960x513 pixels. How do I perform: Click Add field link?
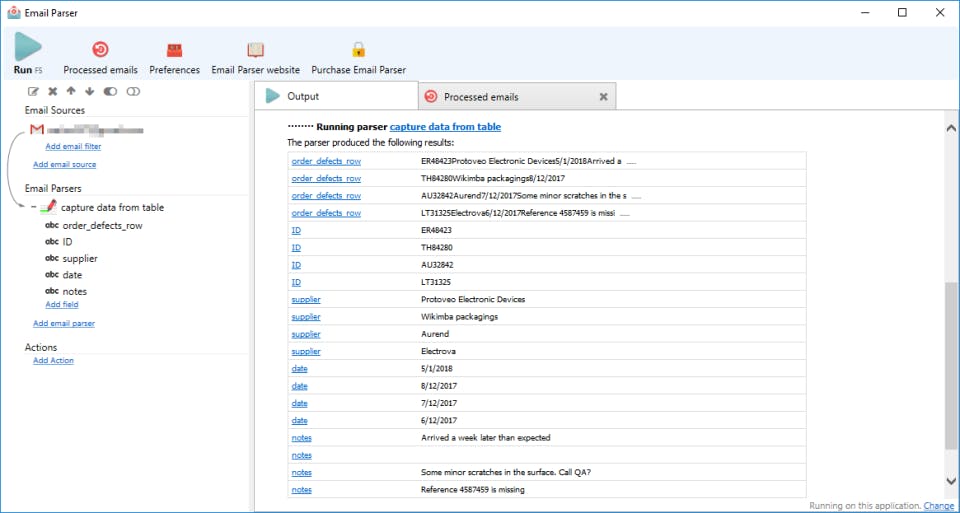click(62, 304)
